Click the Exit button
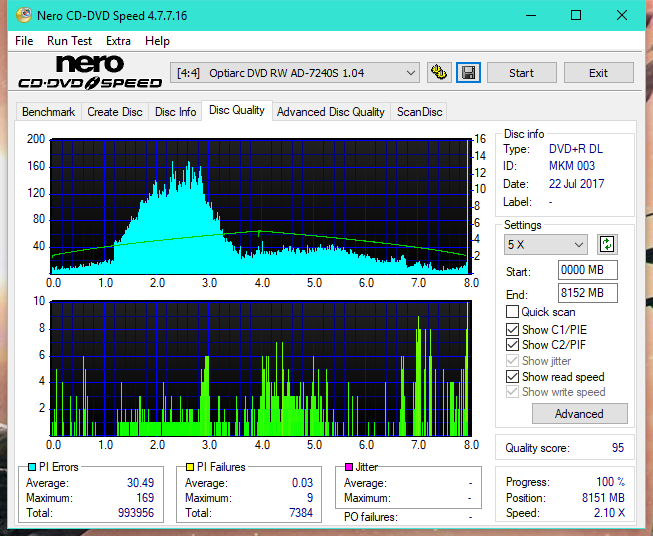 (x=598, y=73)
